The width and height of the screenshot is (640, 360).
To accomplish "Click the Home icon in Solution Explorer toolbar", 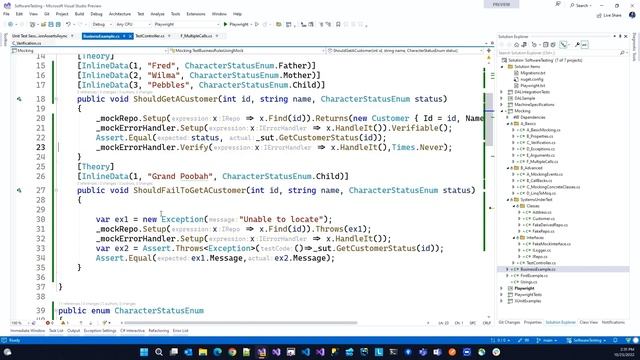I will 516,44.
